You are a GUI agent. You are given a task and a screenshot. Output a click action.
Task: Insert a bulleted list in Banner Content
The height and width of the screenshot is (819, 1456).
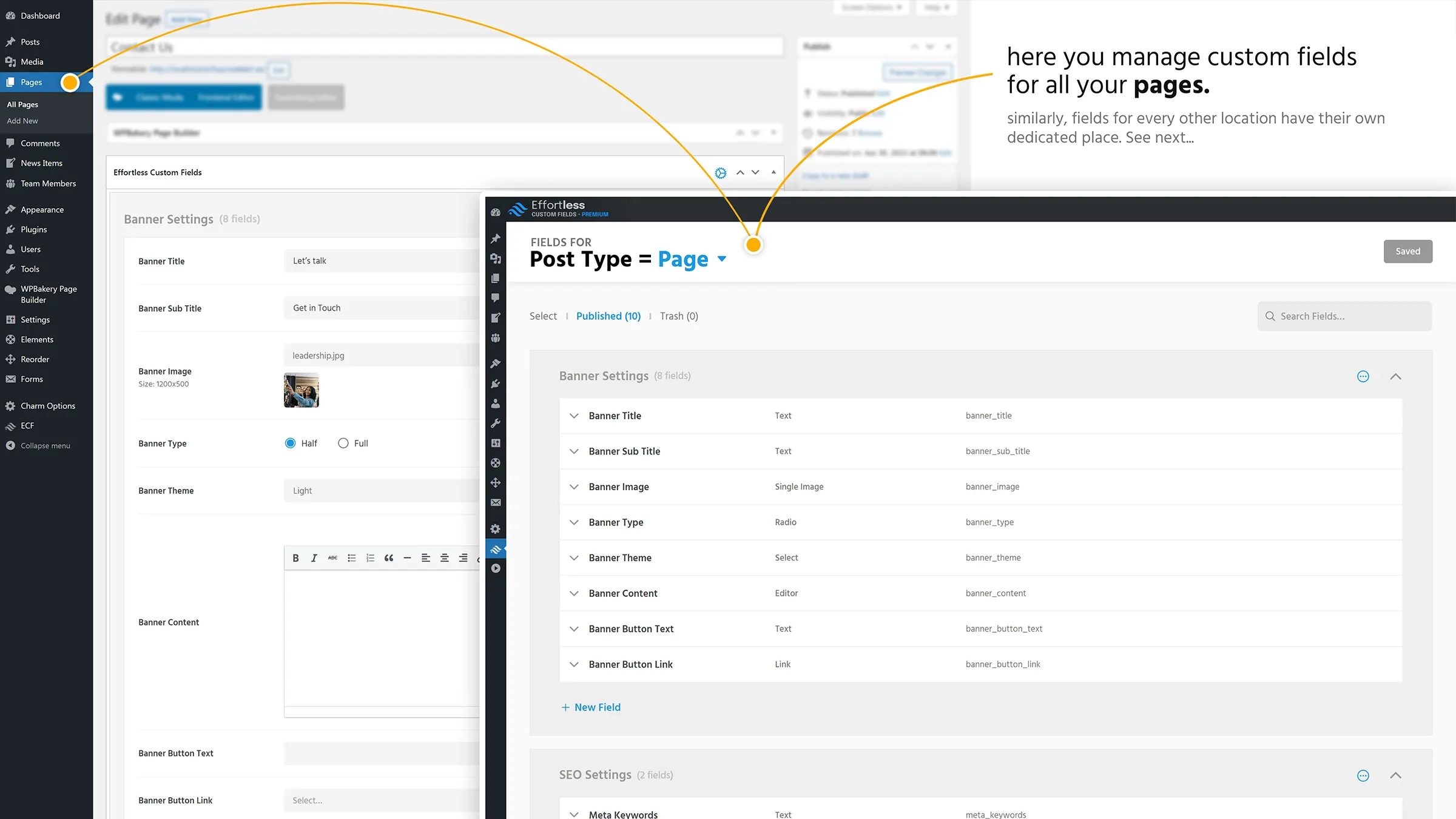pos(351,558)
